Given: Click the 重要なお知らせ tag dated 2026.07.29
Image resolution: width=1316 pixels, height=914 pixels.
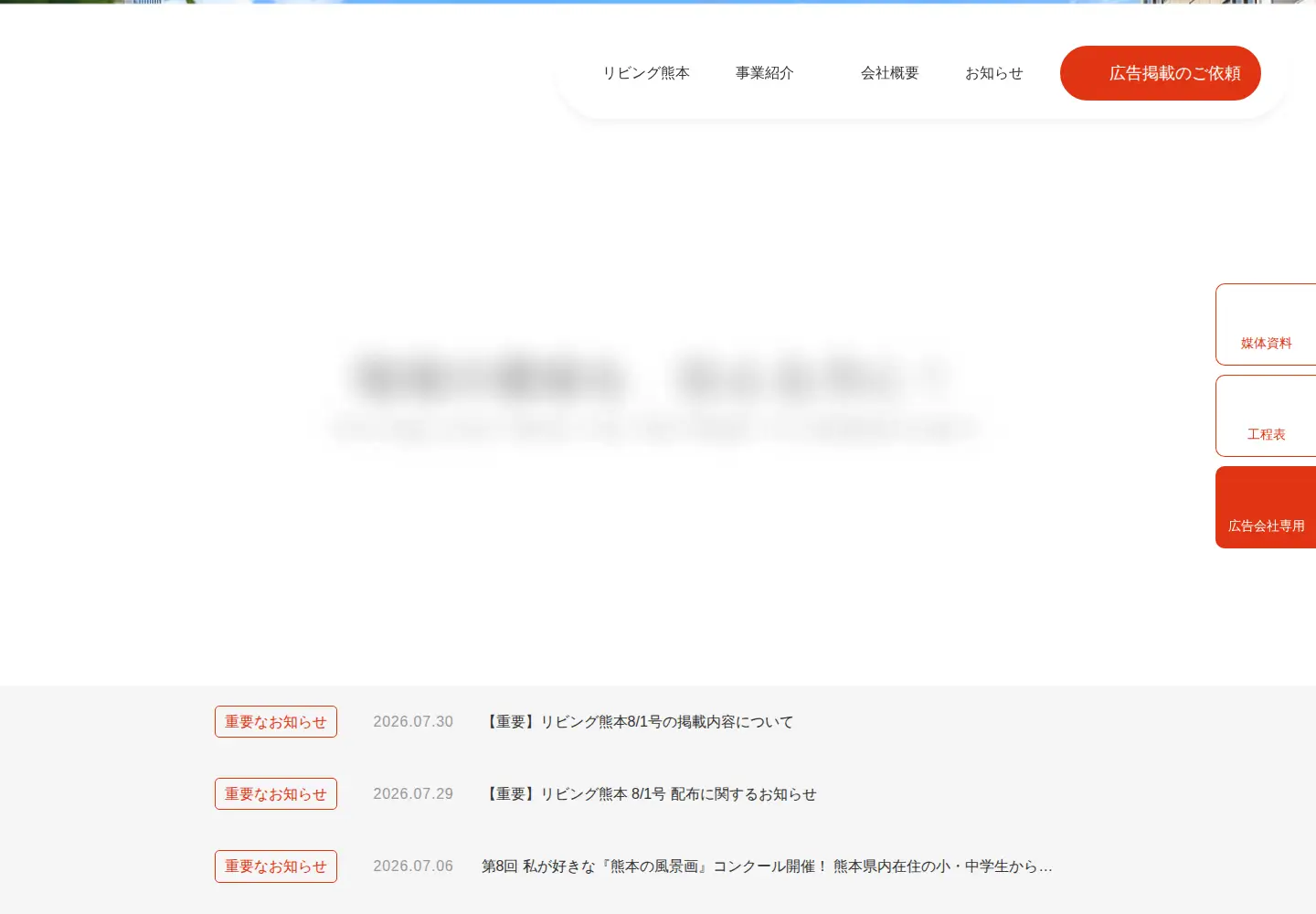Looking at the screenshot, I should [276, 794].
